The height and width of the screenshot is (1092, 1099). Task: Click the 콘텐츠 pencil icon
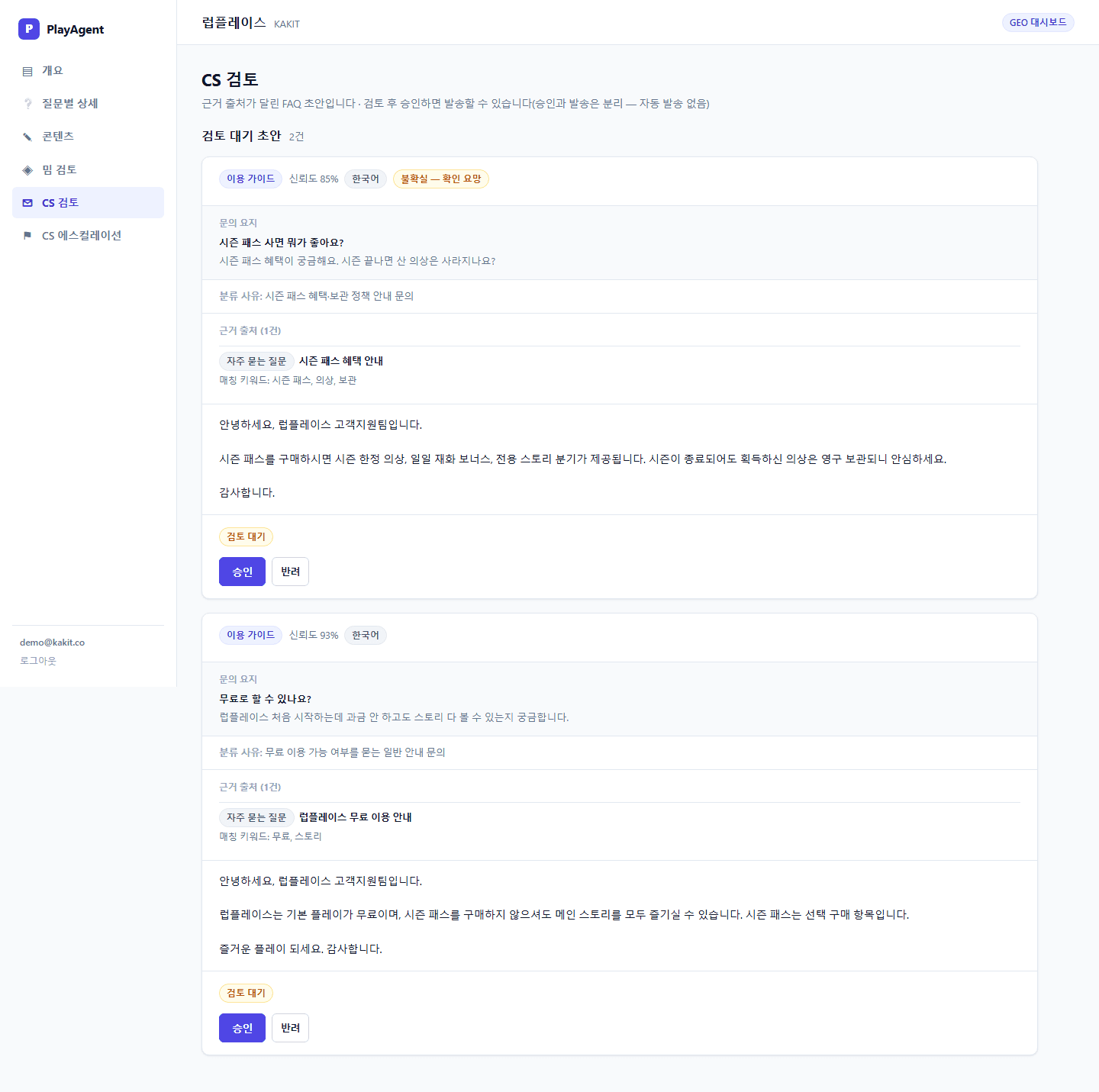(27, 137)
